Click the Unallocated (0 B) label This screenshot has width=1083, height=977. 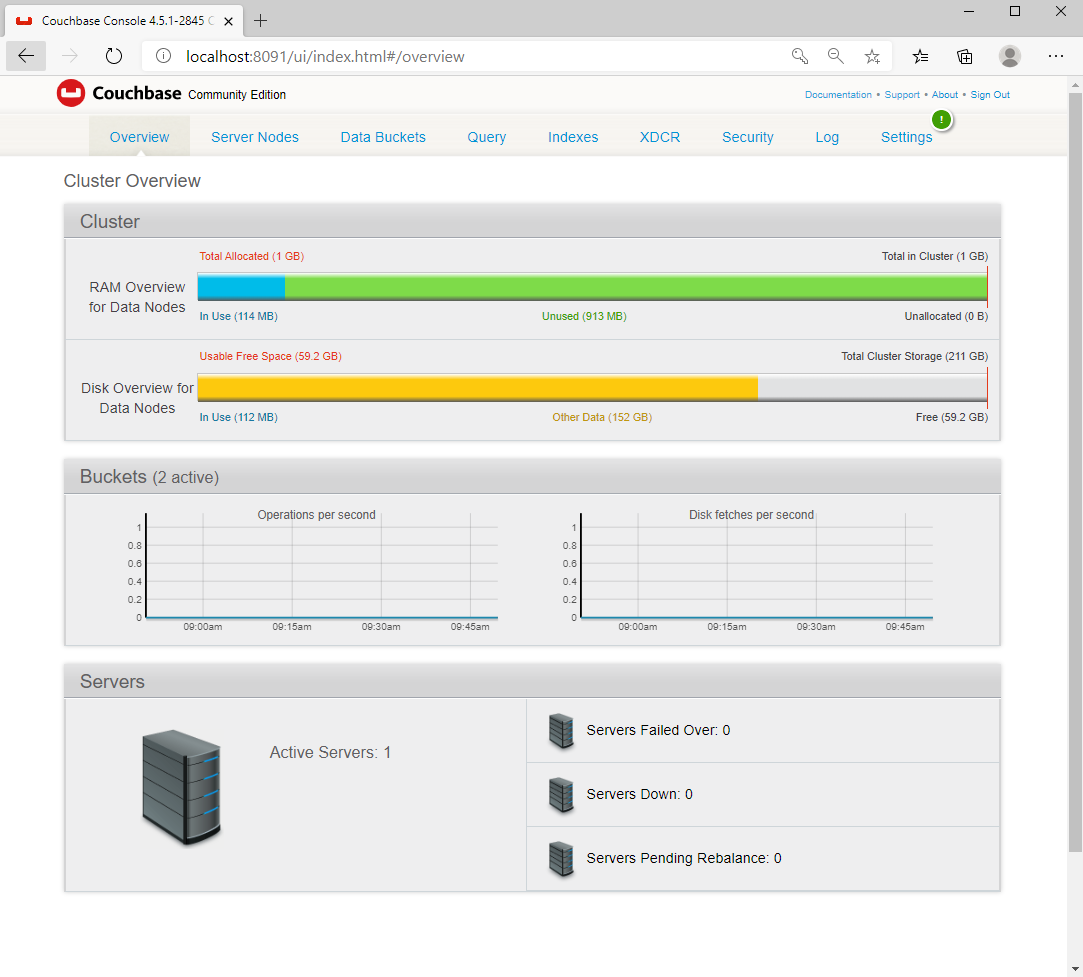(x=946, y=316)
